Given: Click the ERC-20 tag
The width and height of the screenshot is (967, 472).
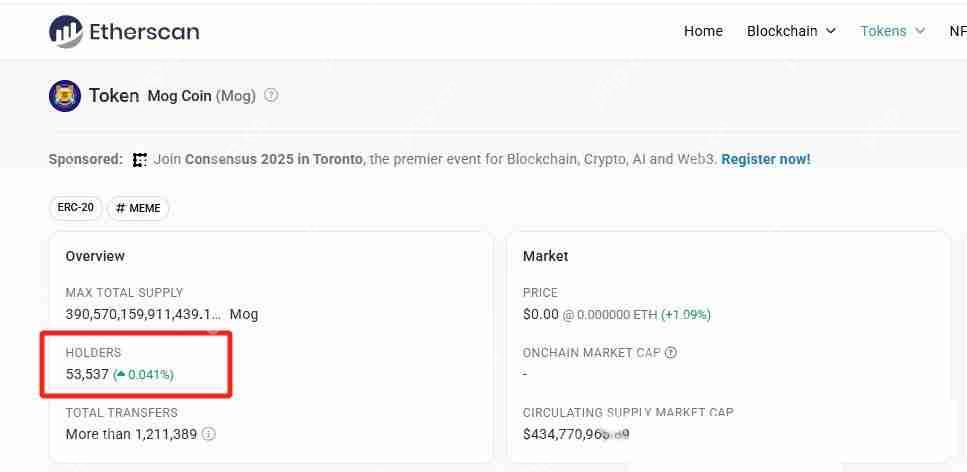Looking at the screenshot, I should click(75, 208).
